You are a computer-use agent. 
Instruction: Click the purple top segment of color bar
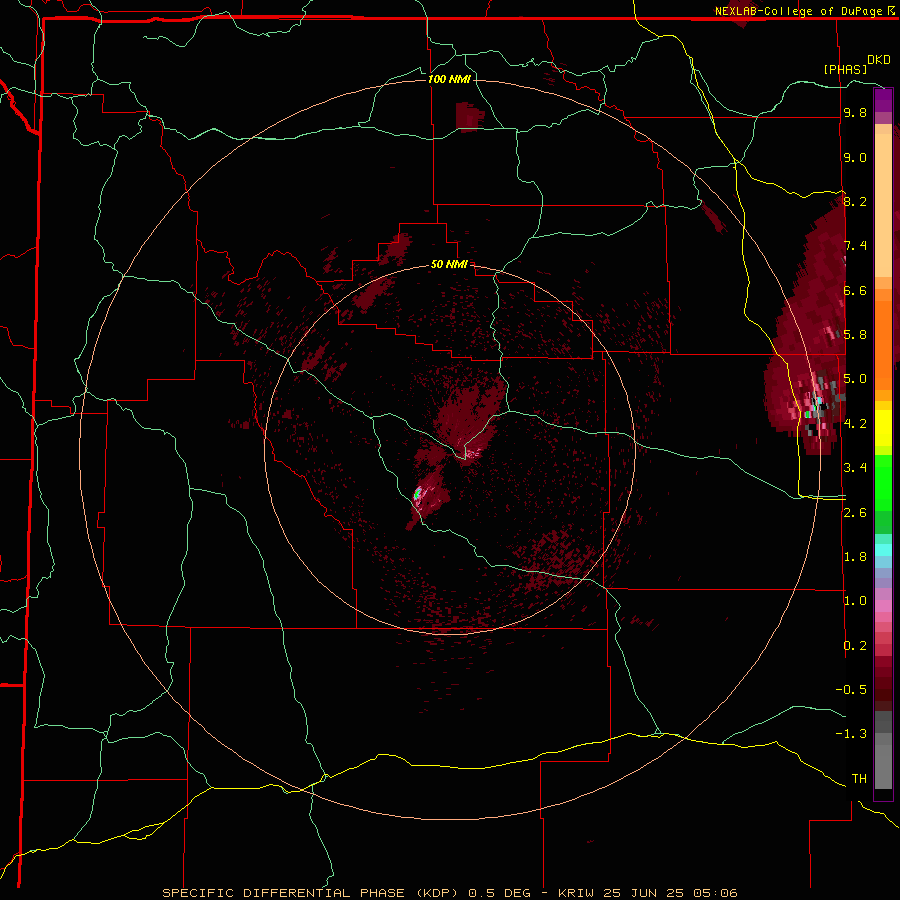(x=883, y=100)
